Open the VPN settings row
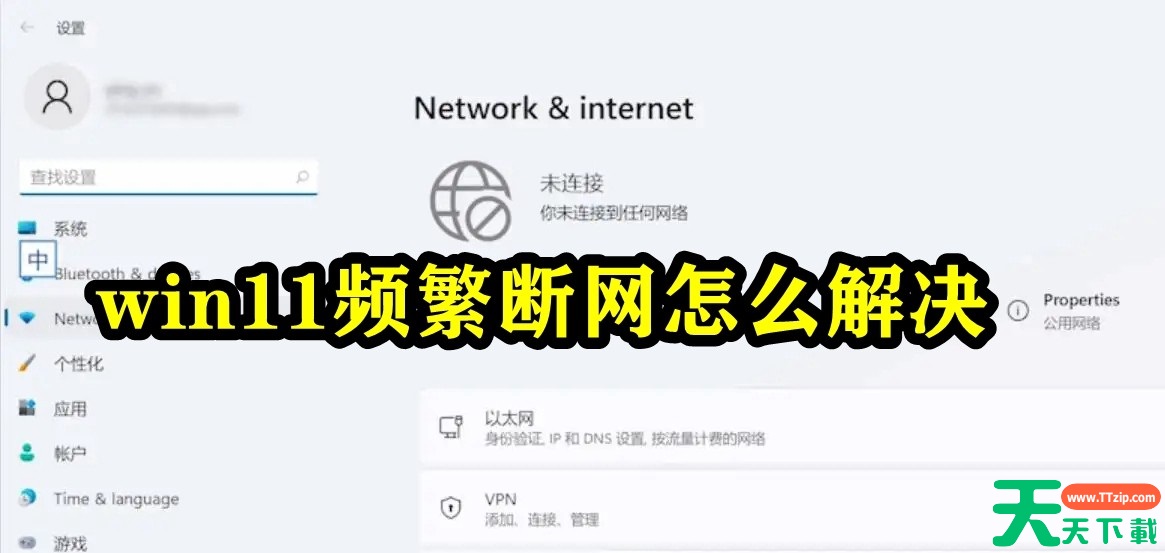The image size is (1165, 553). (792, 508)
